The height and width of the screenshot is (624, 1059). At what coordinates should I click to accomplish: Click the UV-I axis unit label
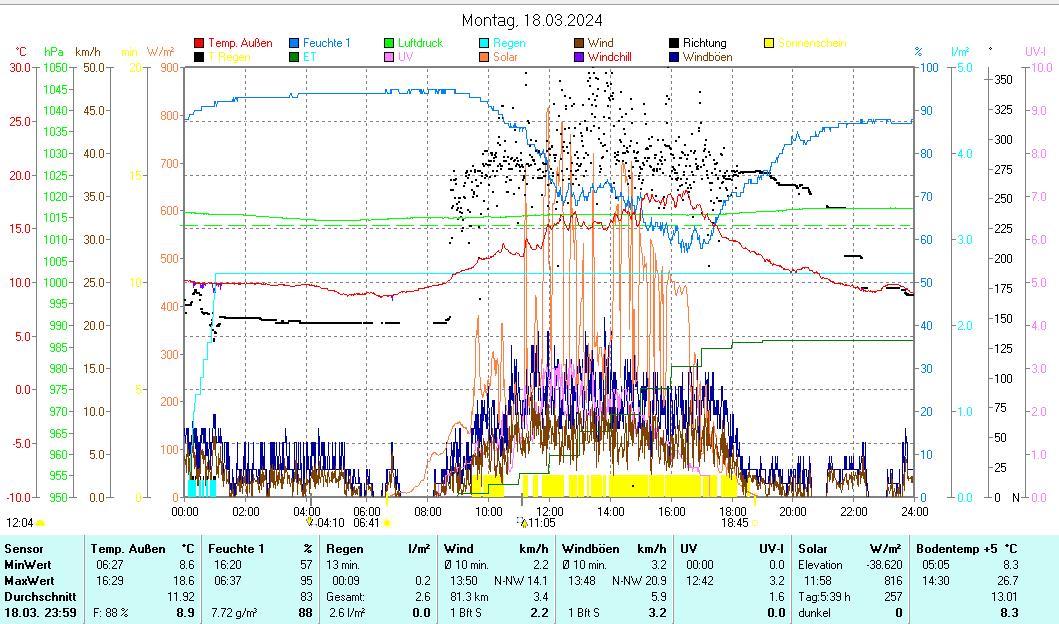(x=1035, y=52)
